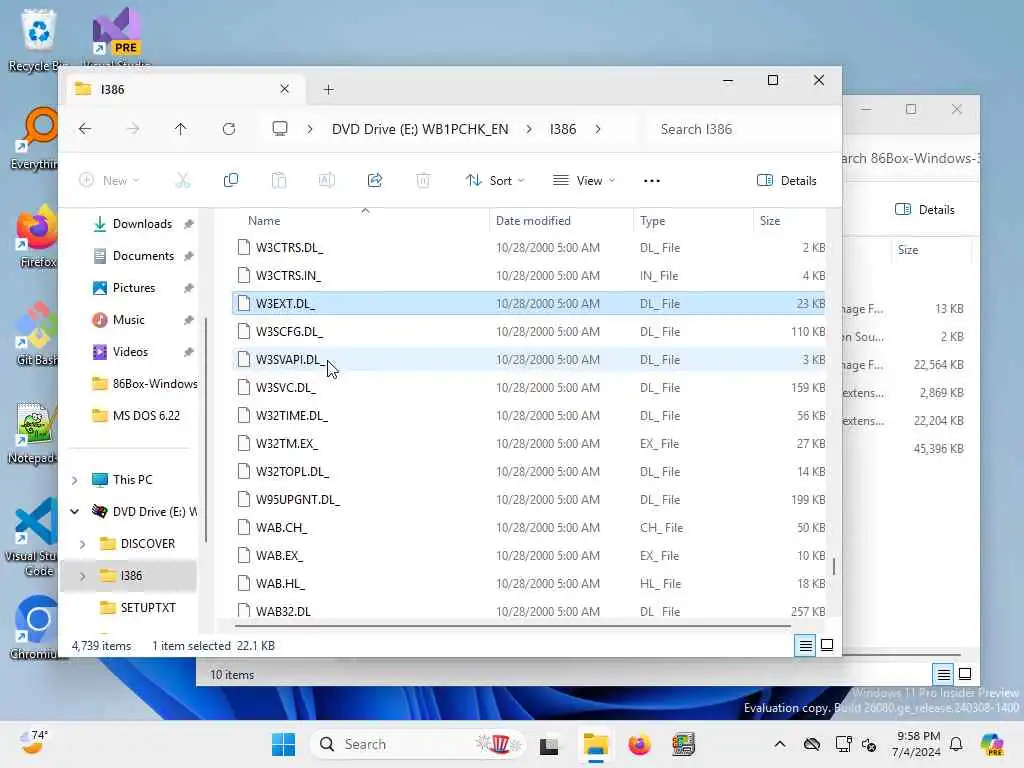Open the Recycle Bin desktop icon
This screenshot has height=768, width=1024.
coord(38,40)
